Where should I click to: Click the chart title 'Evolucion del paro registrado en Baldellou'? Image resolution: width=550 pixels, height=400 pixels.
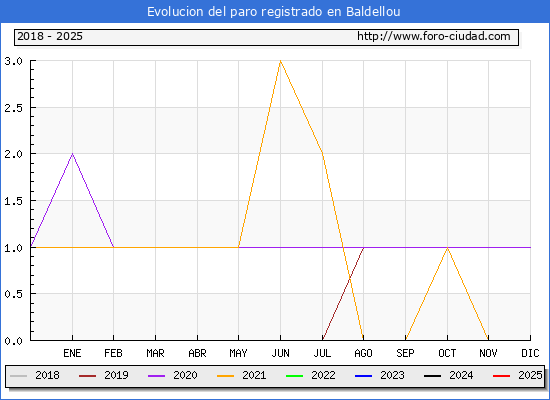coord(274,12)
